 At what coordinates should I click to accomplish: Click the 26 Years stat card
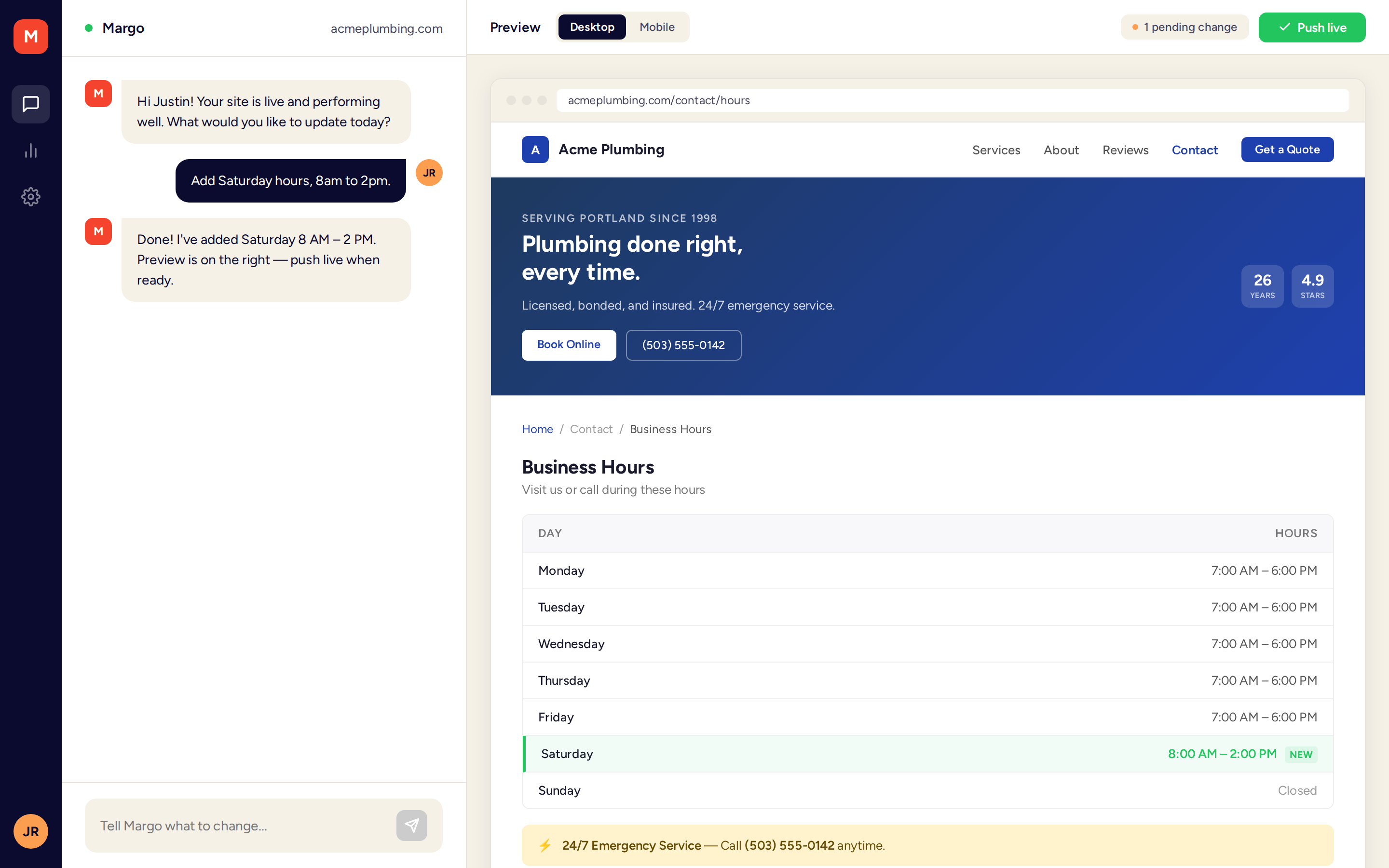(x=1262, y=286)
